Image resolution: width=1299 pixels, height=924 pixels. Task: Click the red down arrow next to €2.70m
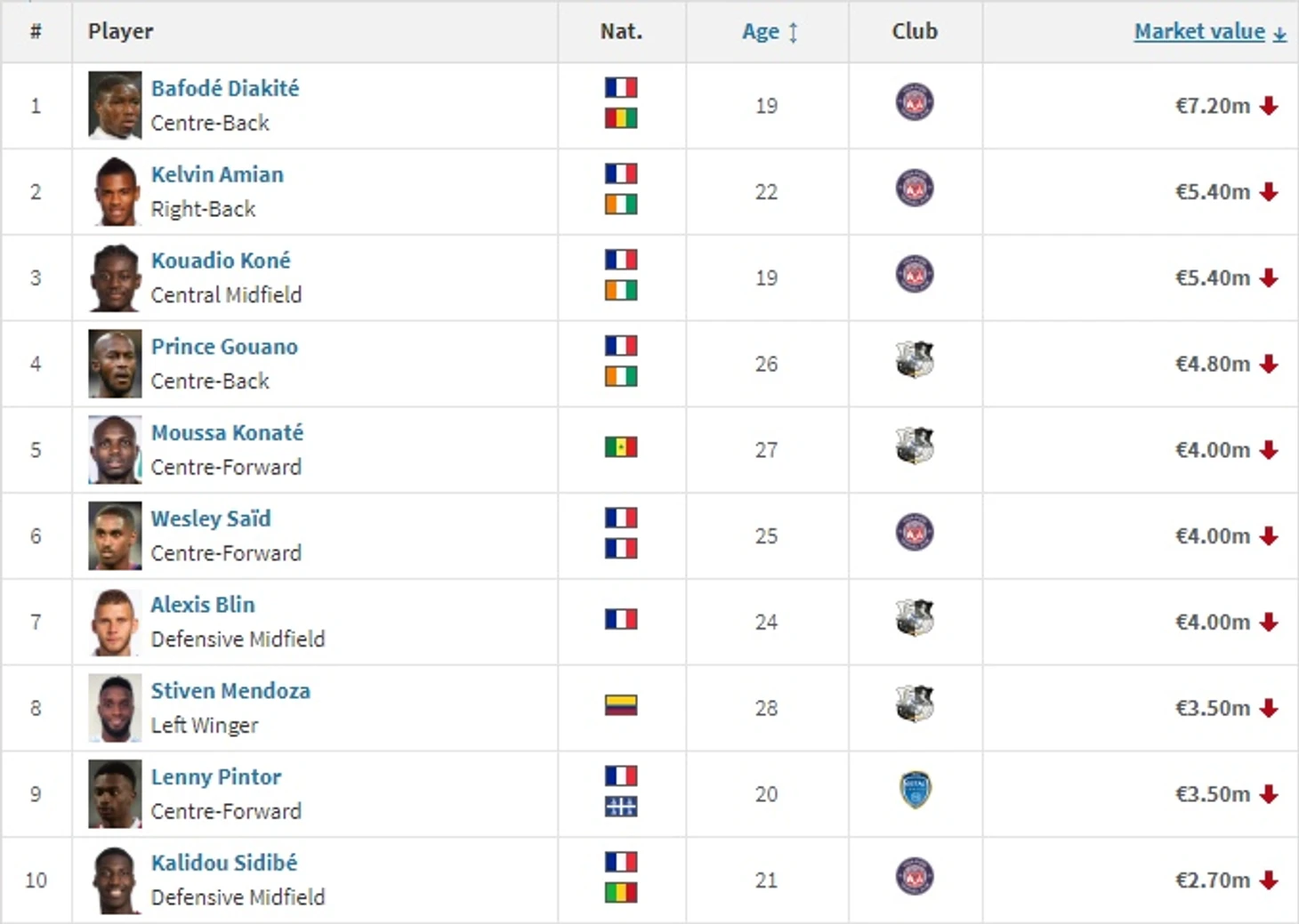coord(1269,880)
